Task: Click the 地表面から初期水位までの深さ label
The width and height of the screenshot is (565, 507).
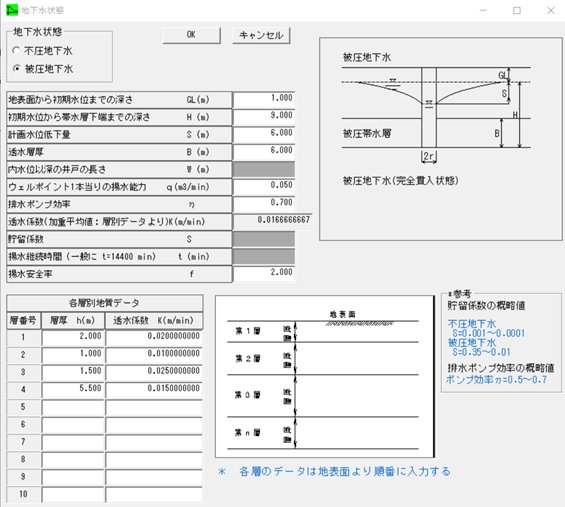Action: pyautogui.click(x=71, y=100)
